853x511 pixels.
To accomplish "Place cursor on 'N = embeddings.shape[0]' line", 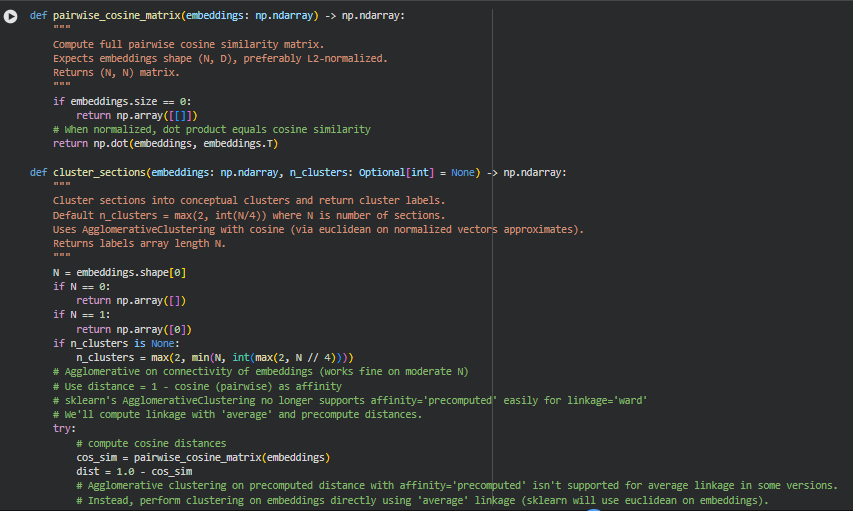I will (x=121, y=272).
